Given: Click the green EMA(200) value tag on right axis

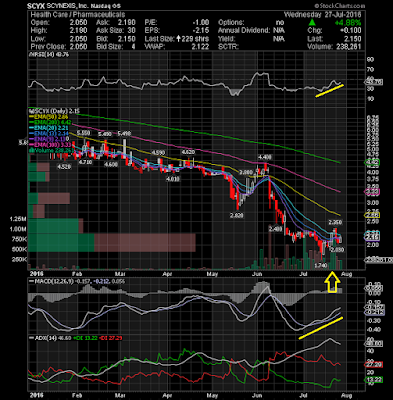Looking at the screenshot, I should [372, 163].
